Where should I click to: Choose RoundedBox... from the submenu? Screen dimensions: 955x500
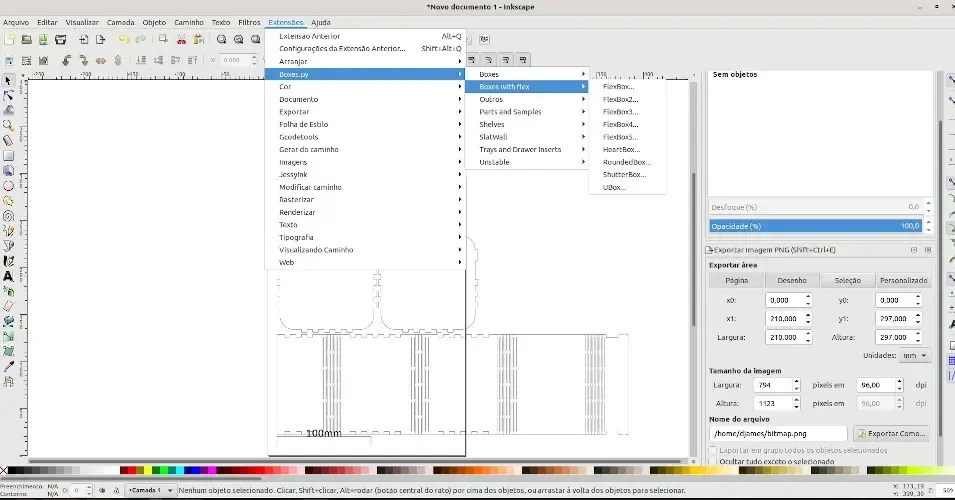(627, 162)
